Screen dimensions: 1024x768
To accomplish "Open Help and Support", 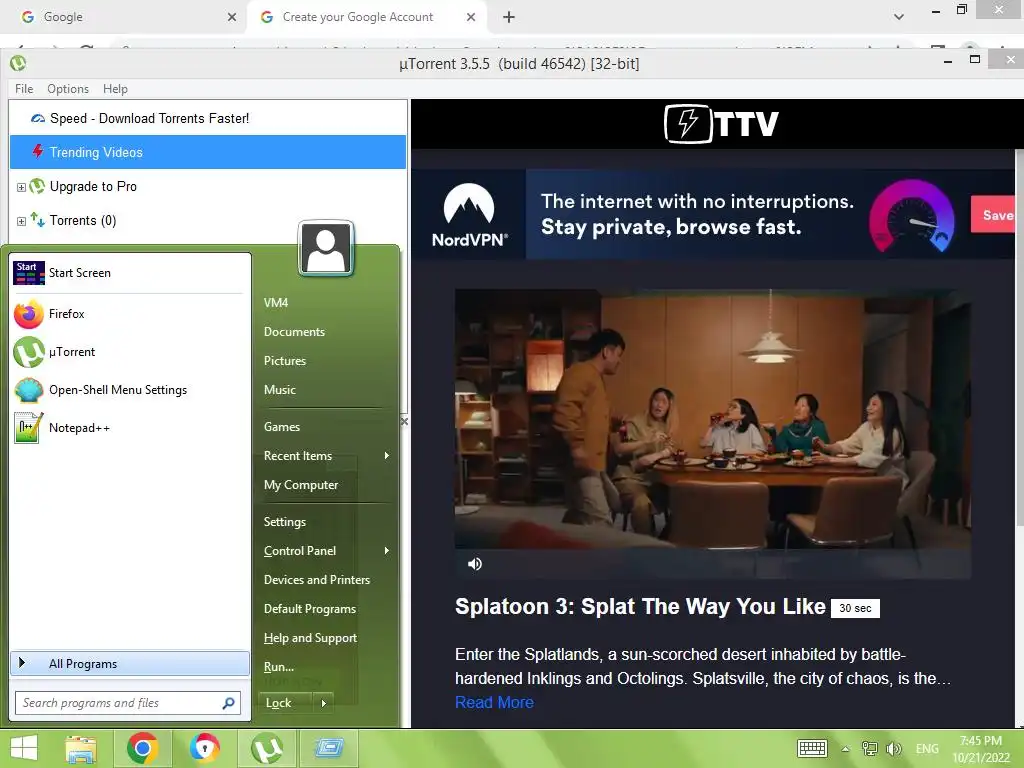I will point(310,638).
